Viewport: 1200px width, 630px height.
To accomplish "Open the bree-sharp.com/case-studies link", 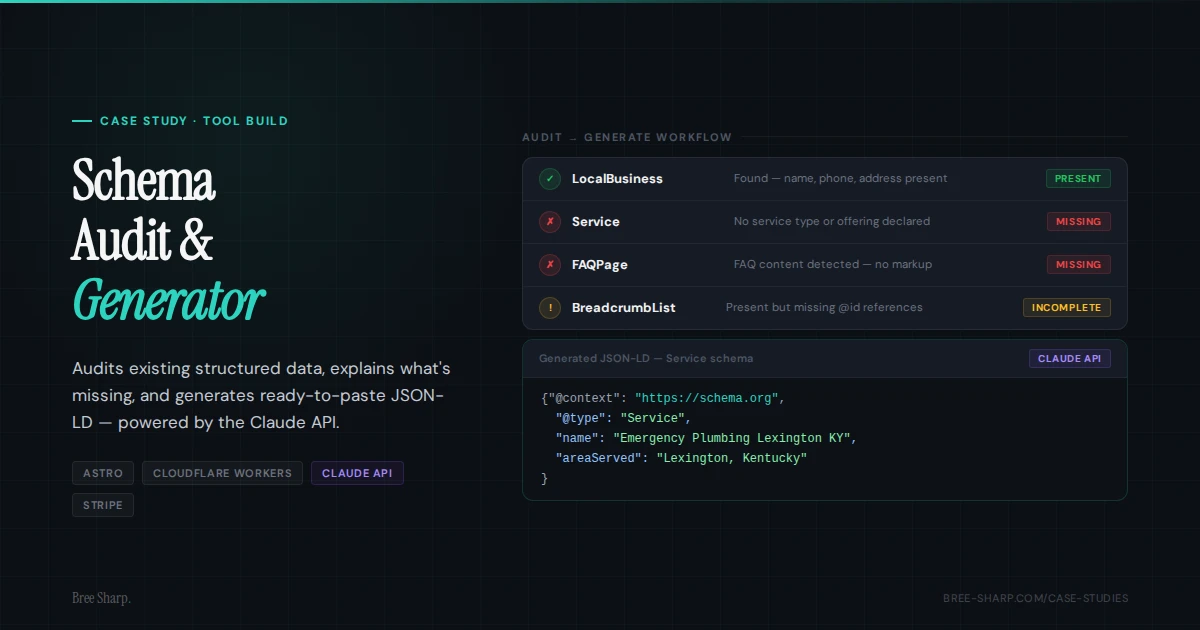I will tap(1035, 598).
